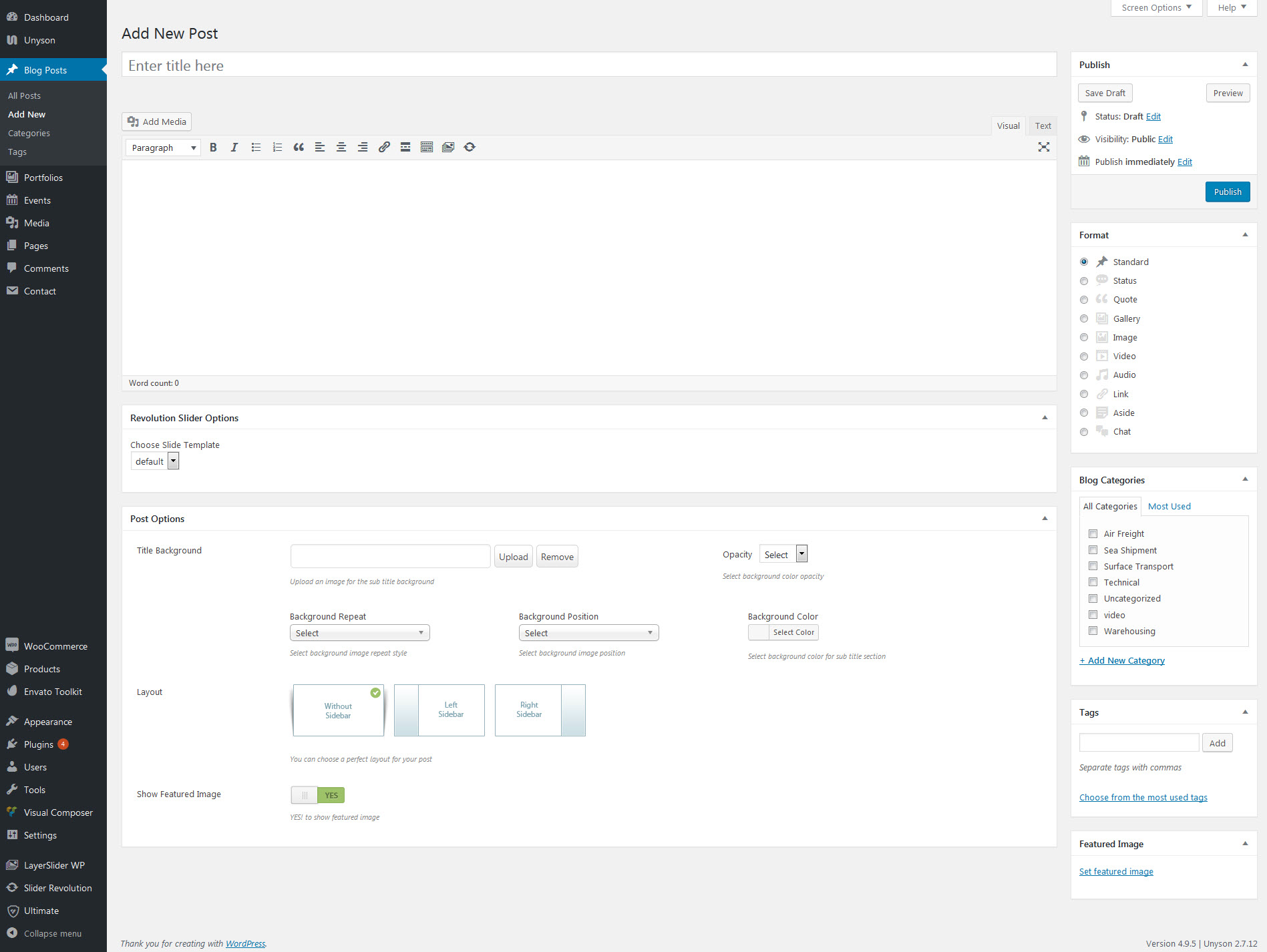
Task: Expand the Screen Options panel
Action: point(1156,7)
